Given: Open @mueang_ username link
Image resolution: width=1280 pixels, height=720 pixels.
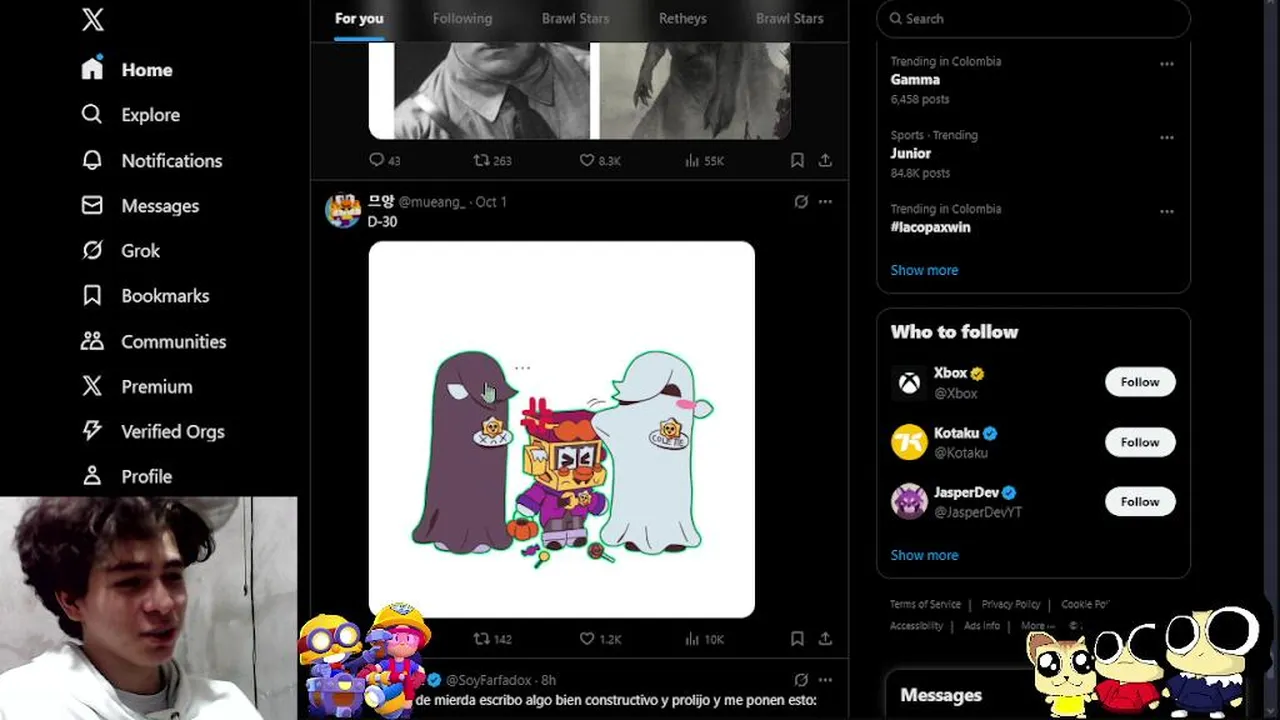Looking at the screenshot, I should pos(432,202).
